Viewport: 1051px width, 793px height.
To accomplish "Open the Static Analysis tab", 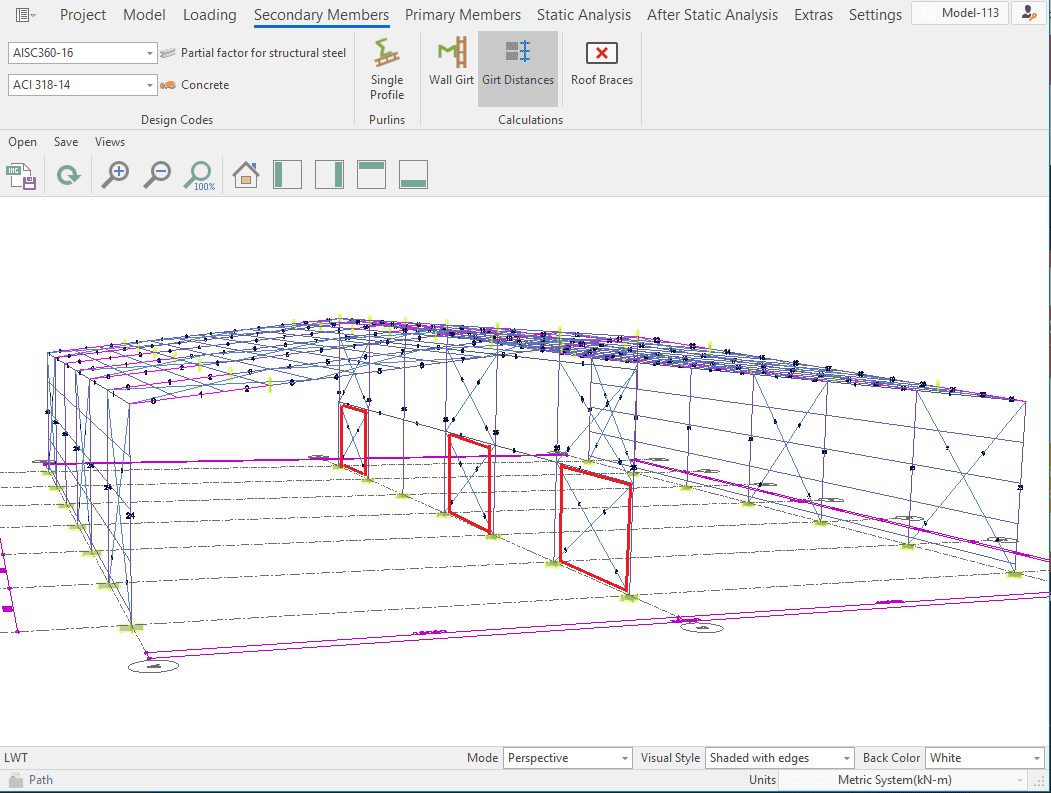I will (583, 15).
